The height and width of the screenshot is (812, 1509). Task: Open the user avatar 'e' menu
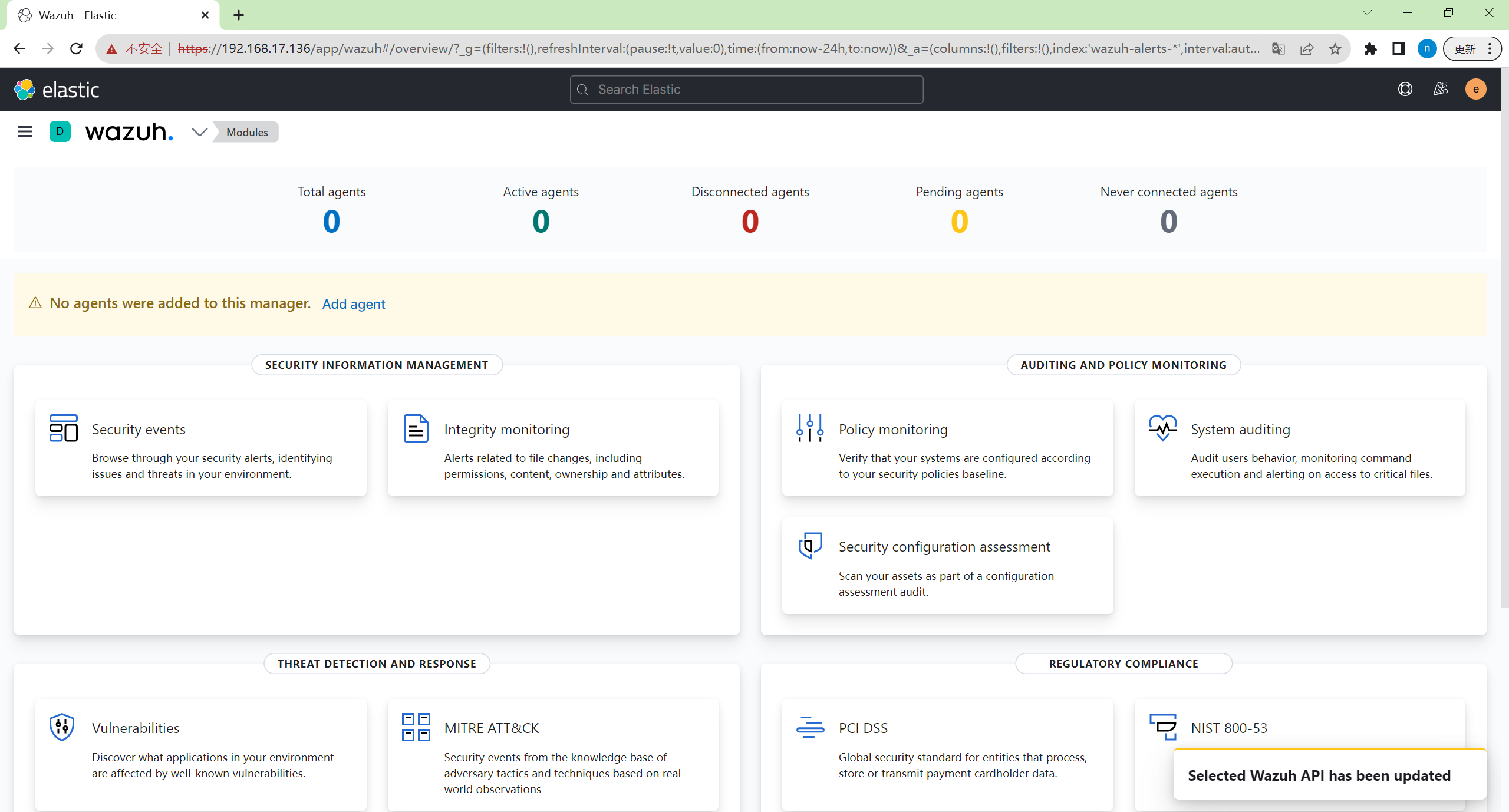pyautogui.click(x=1475, y=89)
